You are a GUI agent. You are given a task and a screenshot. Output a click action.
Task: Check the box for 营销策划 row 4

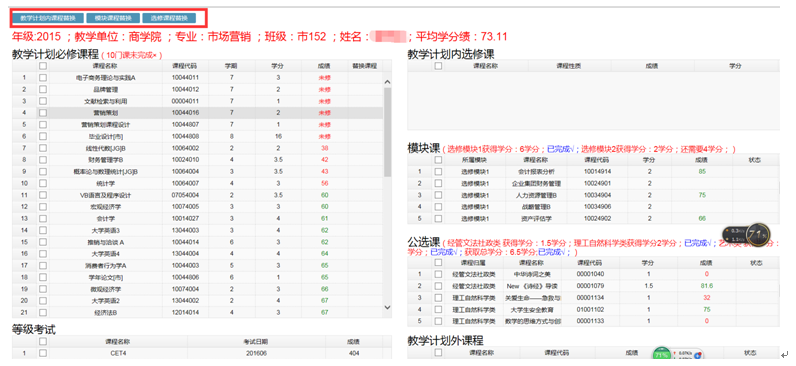(x=43, y=113)
